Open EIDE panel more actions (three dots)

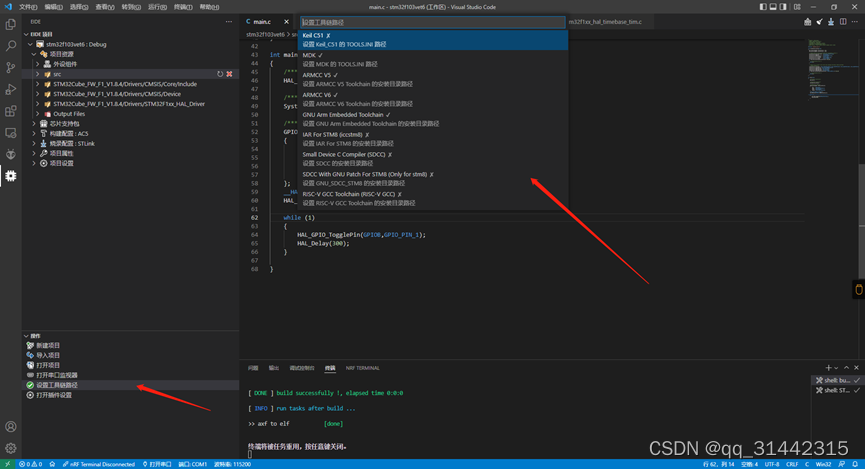[x=229, y=22]
